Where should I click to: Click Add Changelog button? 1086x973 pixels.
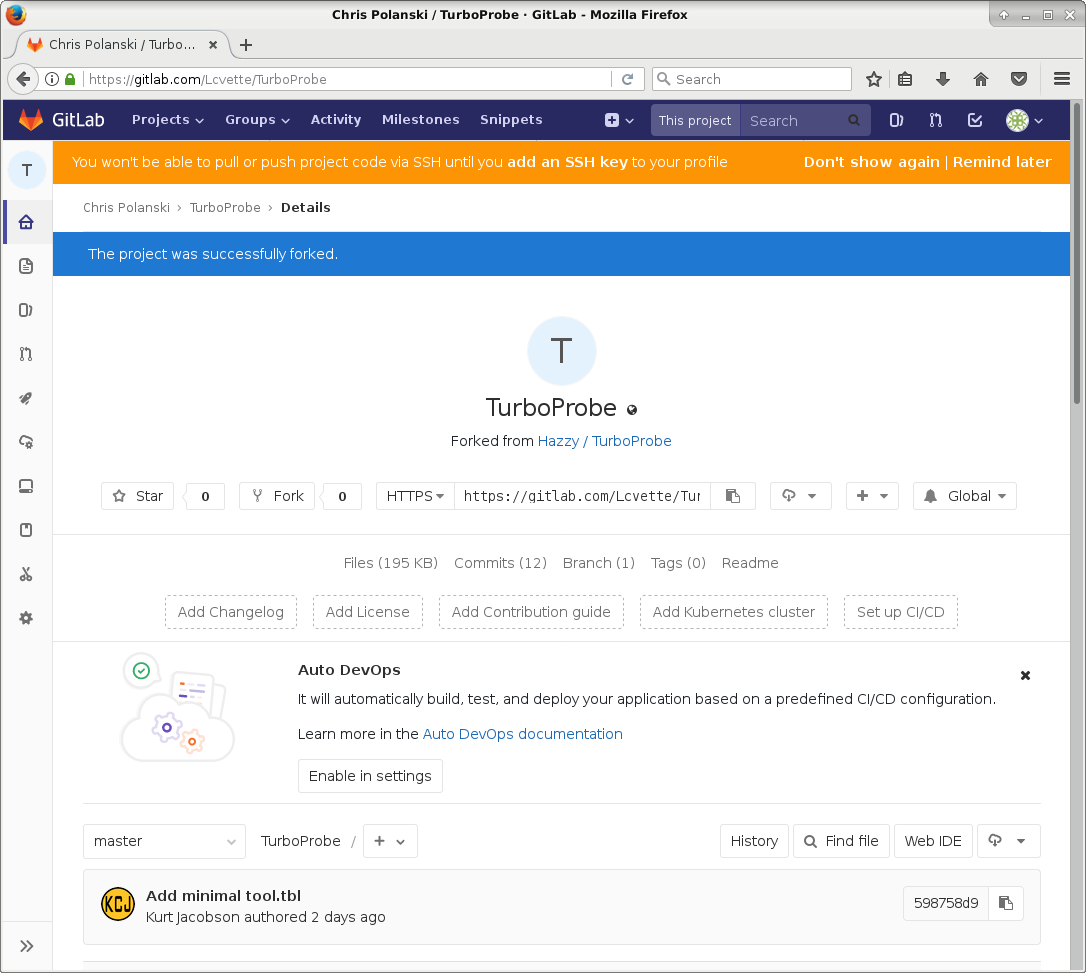tap(231, 612)
